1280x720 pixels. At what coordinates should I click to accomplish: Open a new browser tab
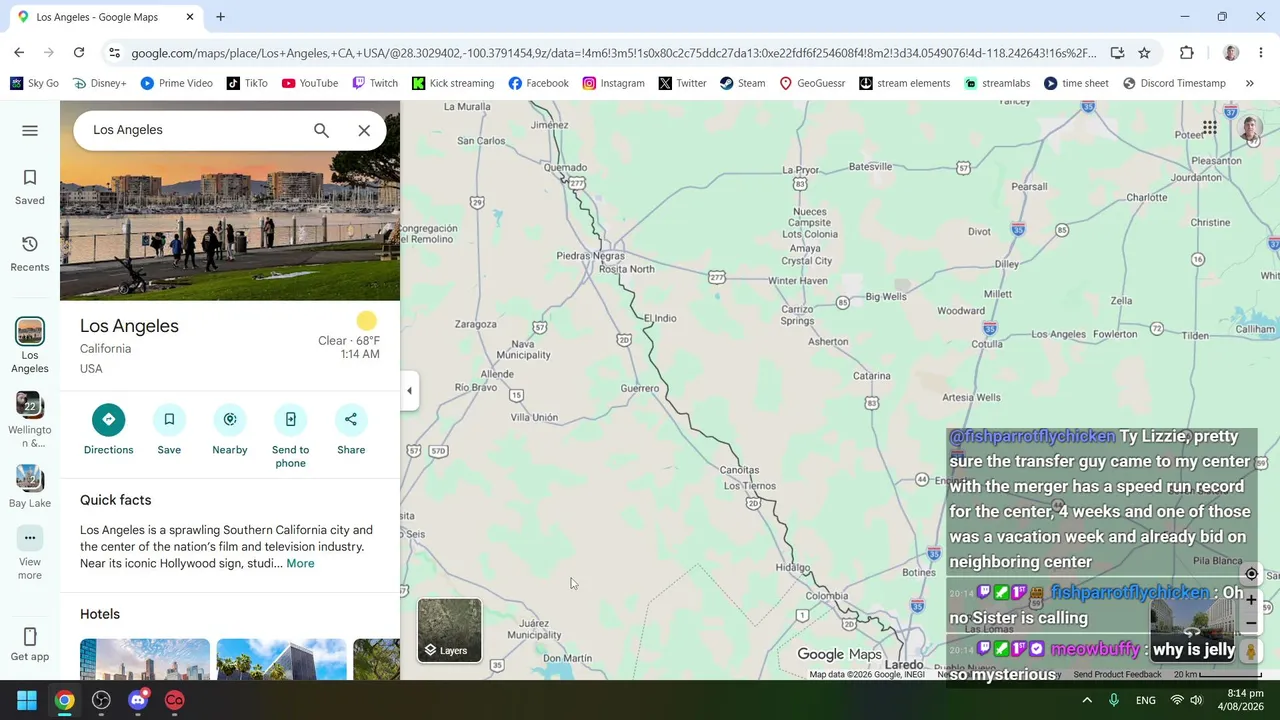[x=220, y=17]
